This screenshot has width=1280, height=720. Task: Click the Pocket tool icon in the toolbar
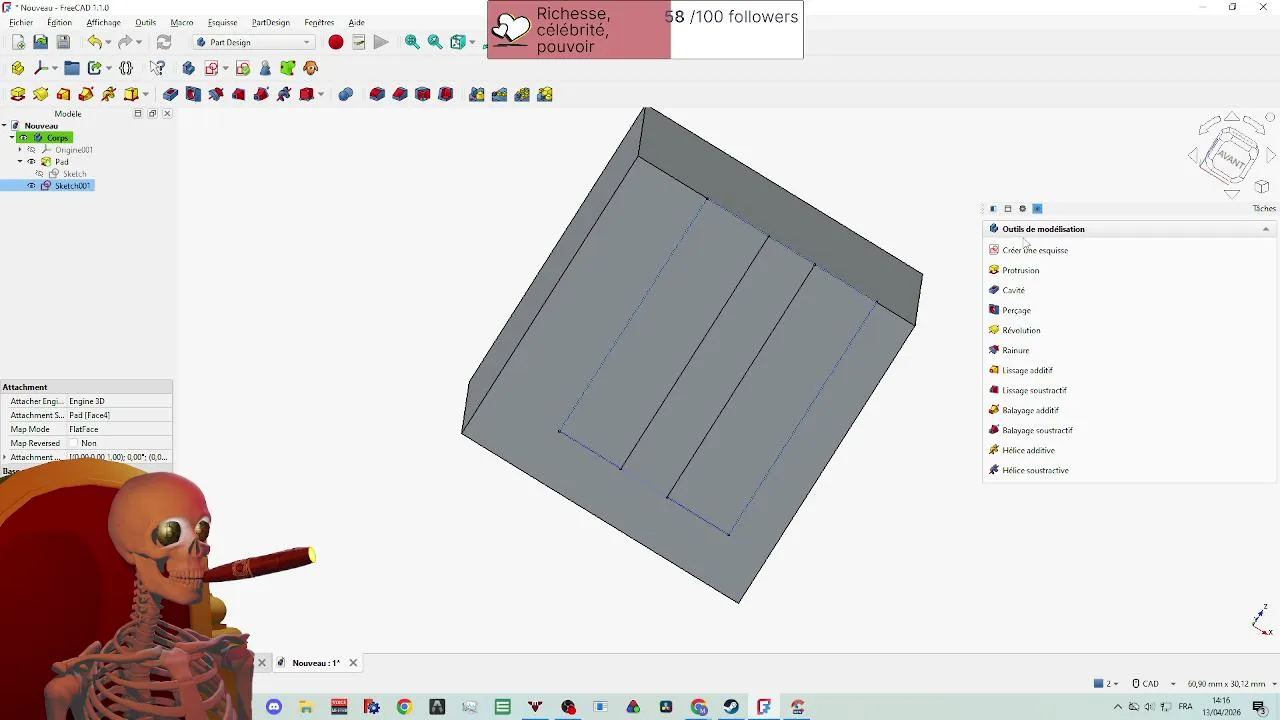coord(171,94)
